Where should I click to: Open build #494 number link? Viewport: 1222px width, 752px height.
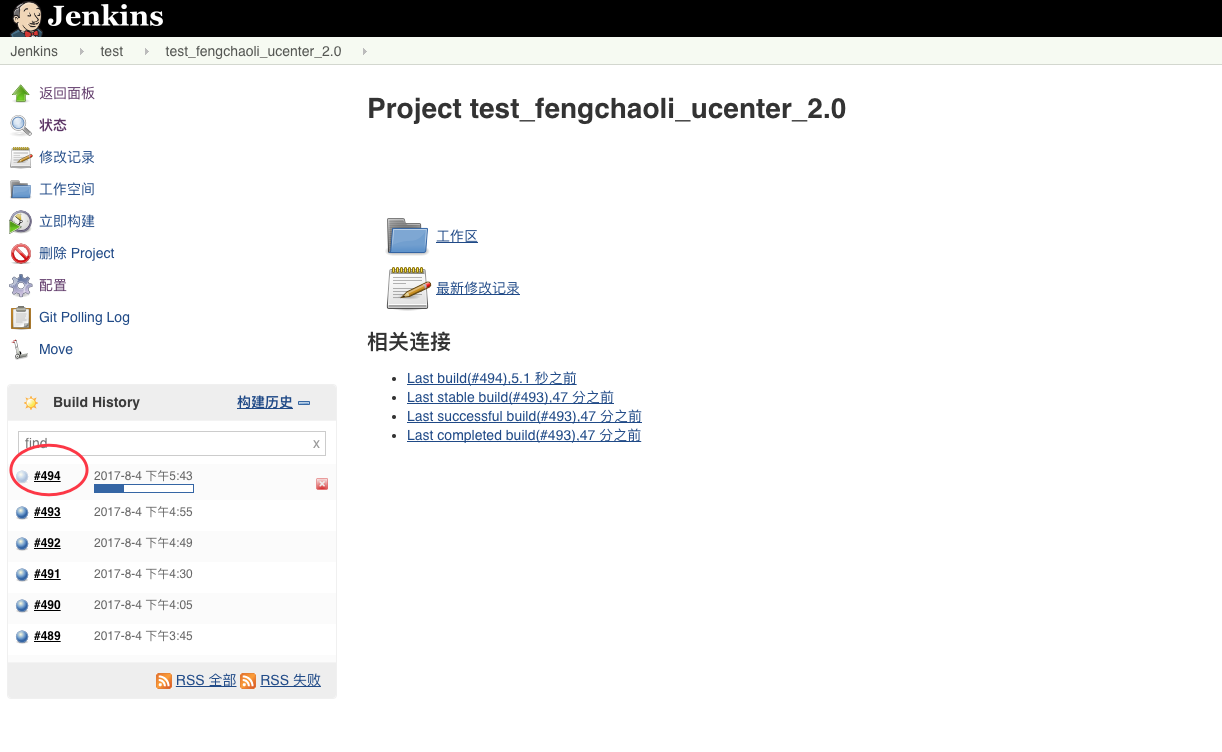pyautogui.click(x=47, y=476)
